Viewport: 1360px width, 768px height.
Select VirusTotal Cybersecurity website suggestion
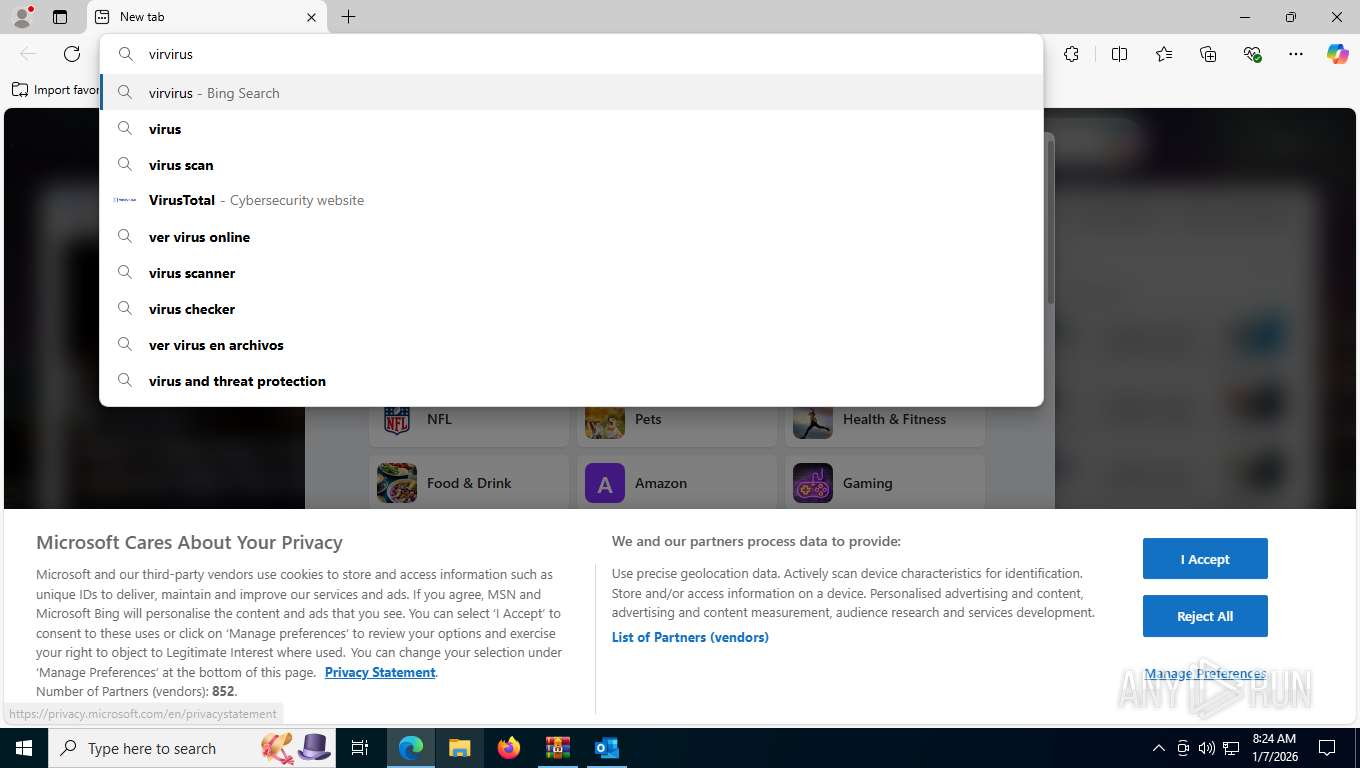(571, 200)
